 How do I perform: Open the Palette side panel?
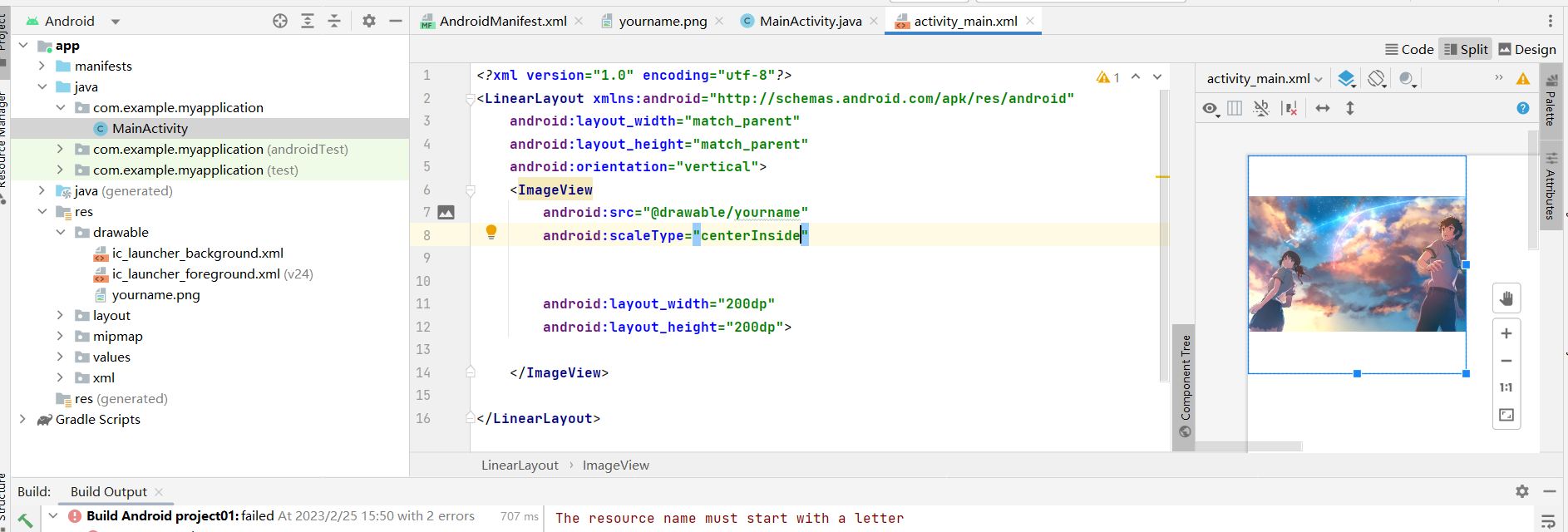[1551, 101]
